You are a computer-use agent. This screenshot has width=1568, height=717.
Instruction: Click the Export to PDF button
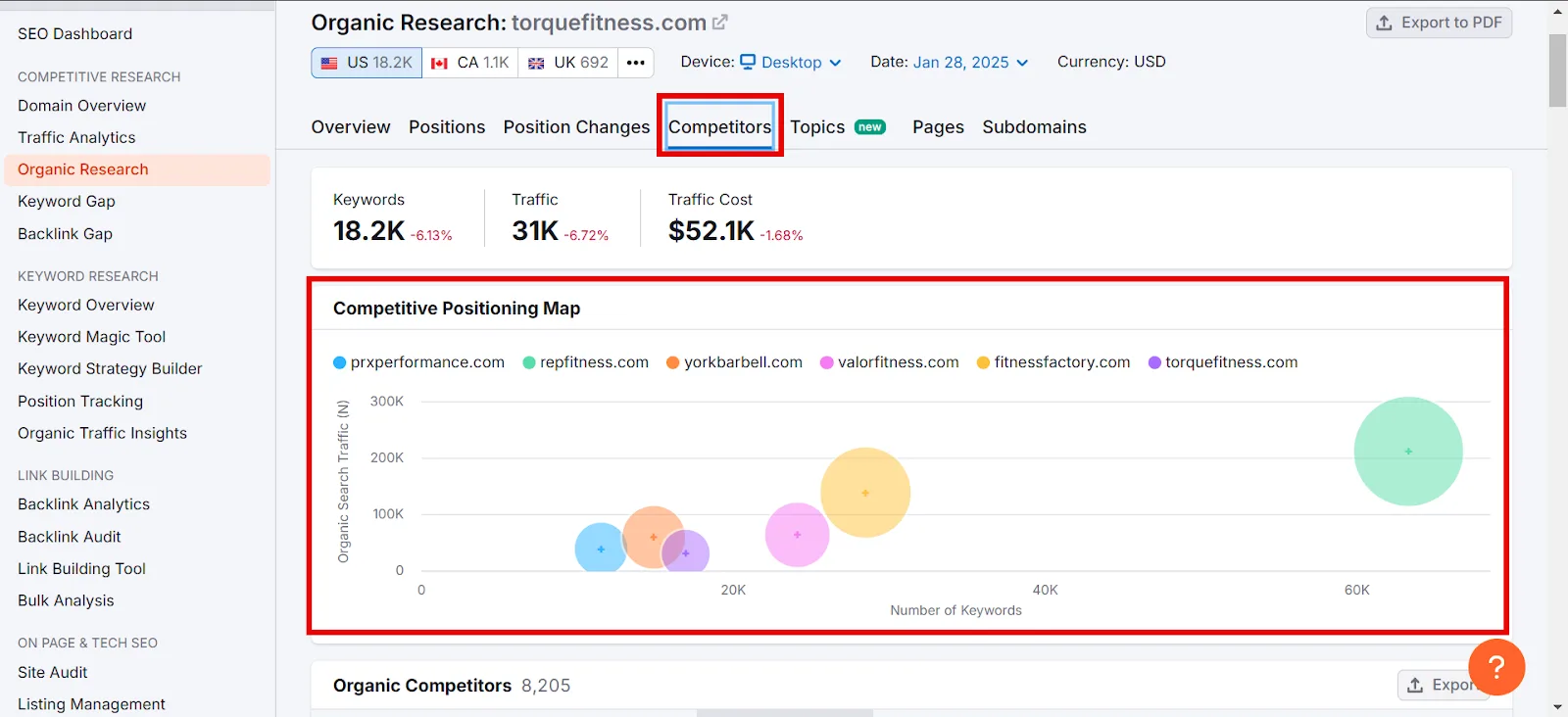point(1439,23)
